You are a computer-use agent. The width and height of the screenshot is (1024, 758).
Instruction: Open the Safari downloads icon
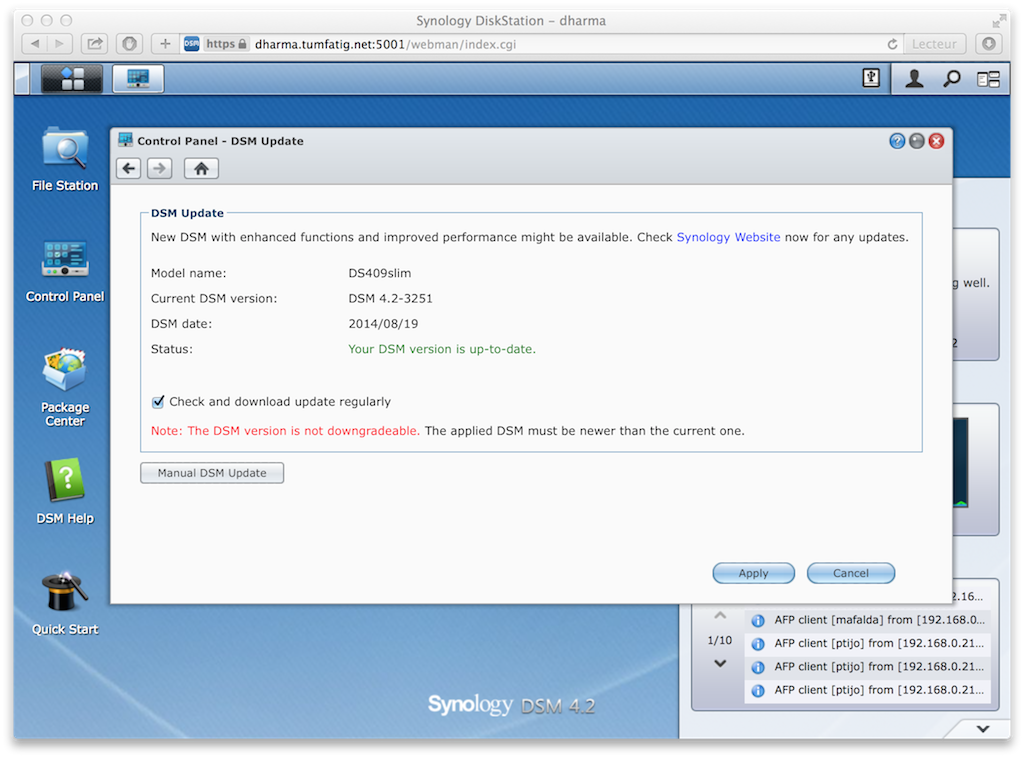[989, 44]
